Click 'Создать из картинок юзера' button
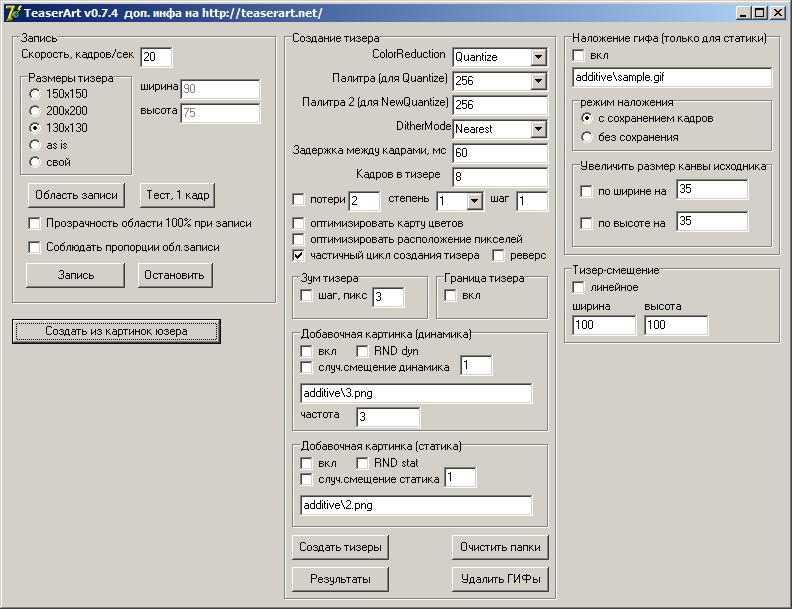Viewport: 792px width, 609px height. point(116,331)
